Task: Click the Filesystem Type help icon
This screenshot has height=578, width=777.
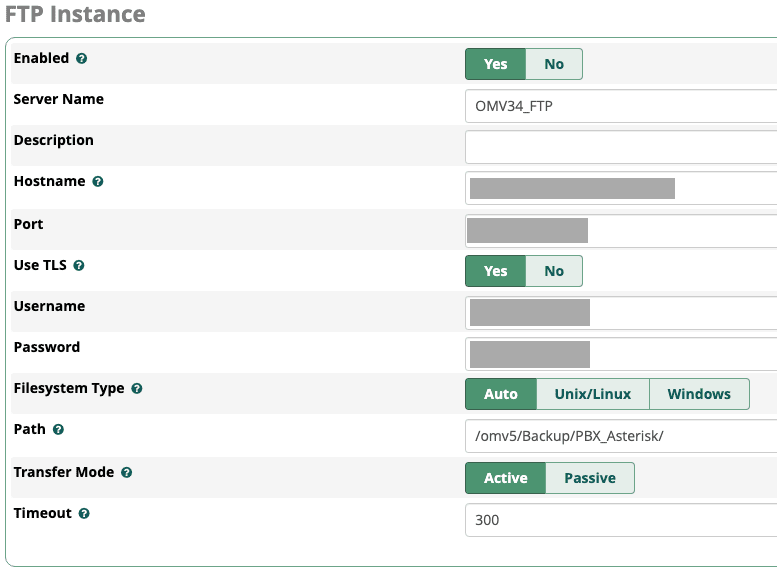Action: coord(137,389)
